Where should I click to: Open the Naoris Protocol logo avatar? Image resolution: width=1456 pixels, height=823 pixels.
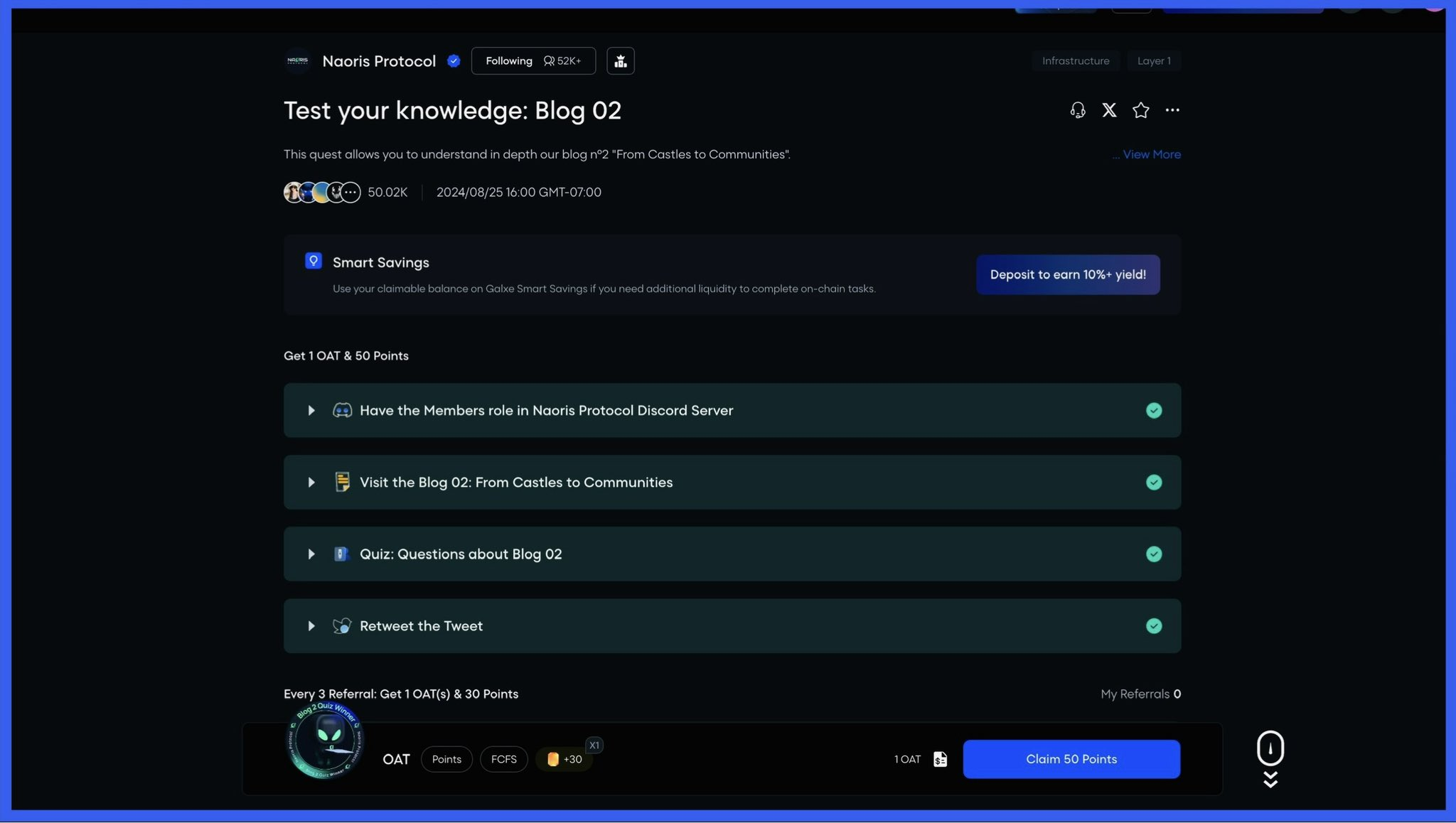[297, 60]
